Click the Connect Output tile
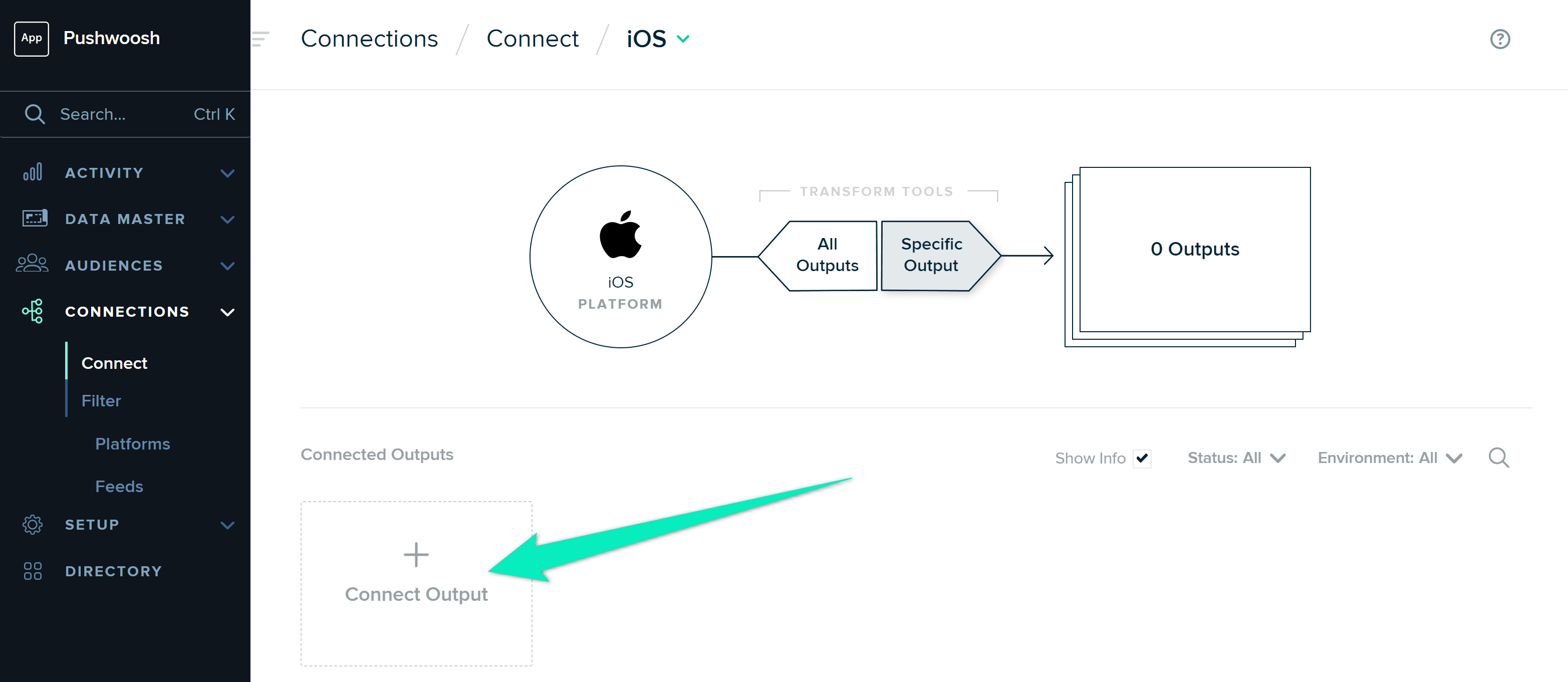Screen dimensions: 1568x682 416,583
